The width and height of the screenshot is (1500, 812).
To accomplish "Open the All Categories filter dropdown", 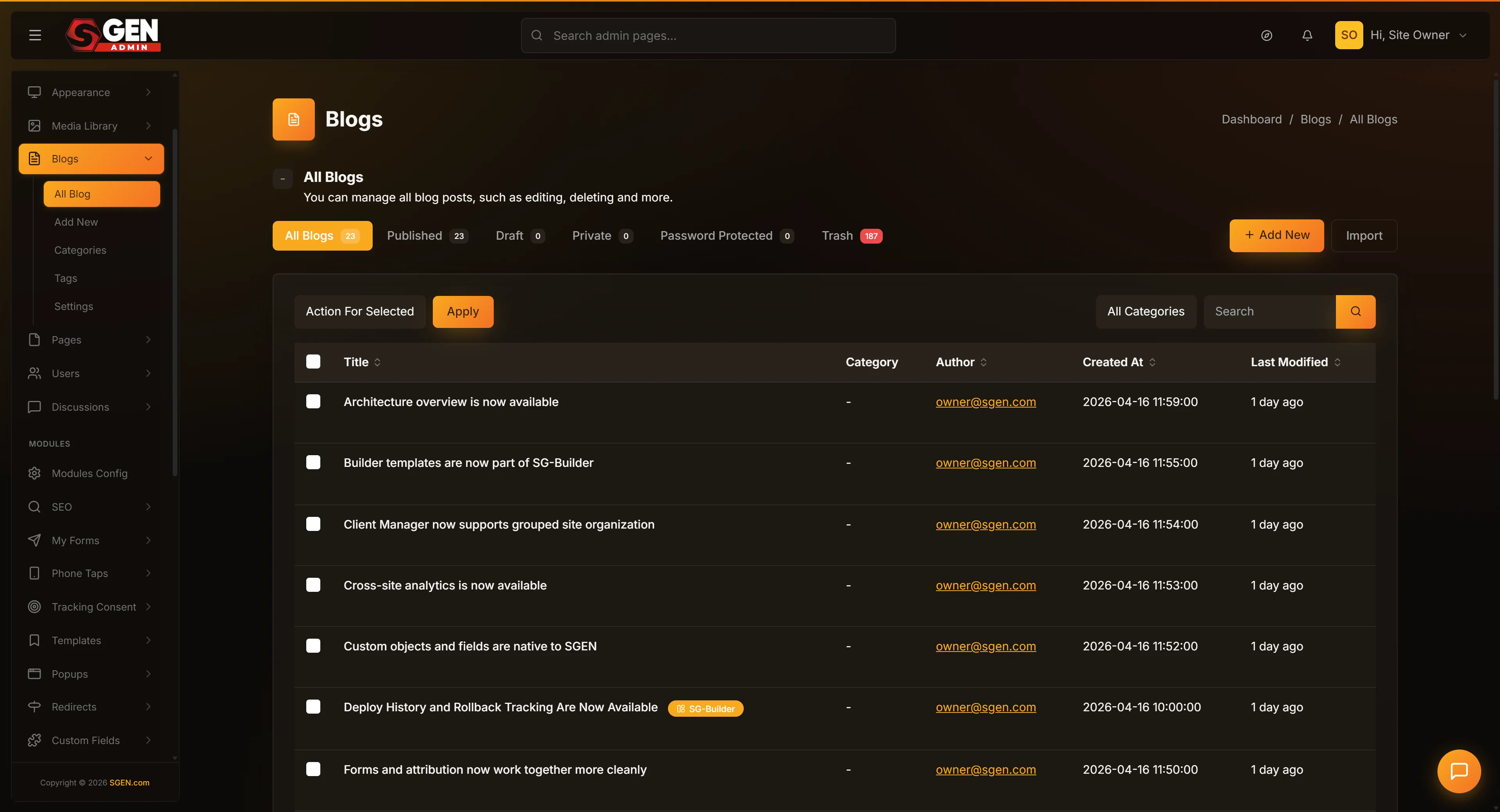I will pos(1145,312).
